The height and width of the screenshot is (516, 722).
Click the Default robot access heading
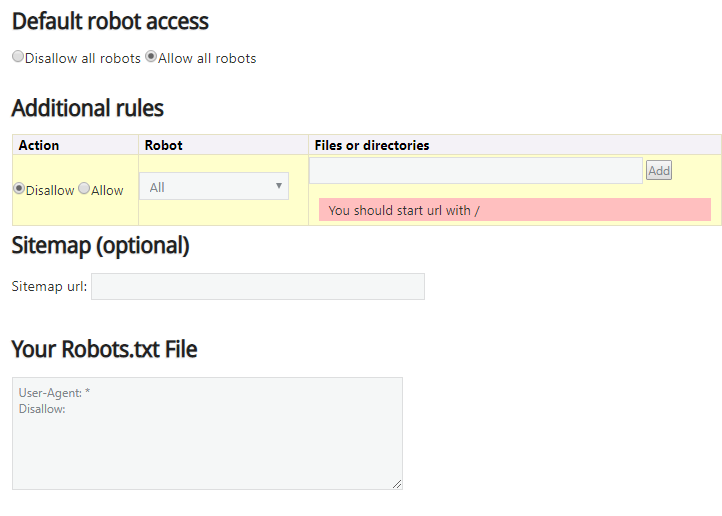(110, 21)
